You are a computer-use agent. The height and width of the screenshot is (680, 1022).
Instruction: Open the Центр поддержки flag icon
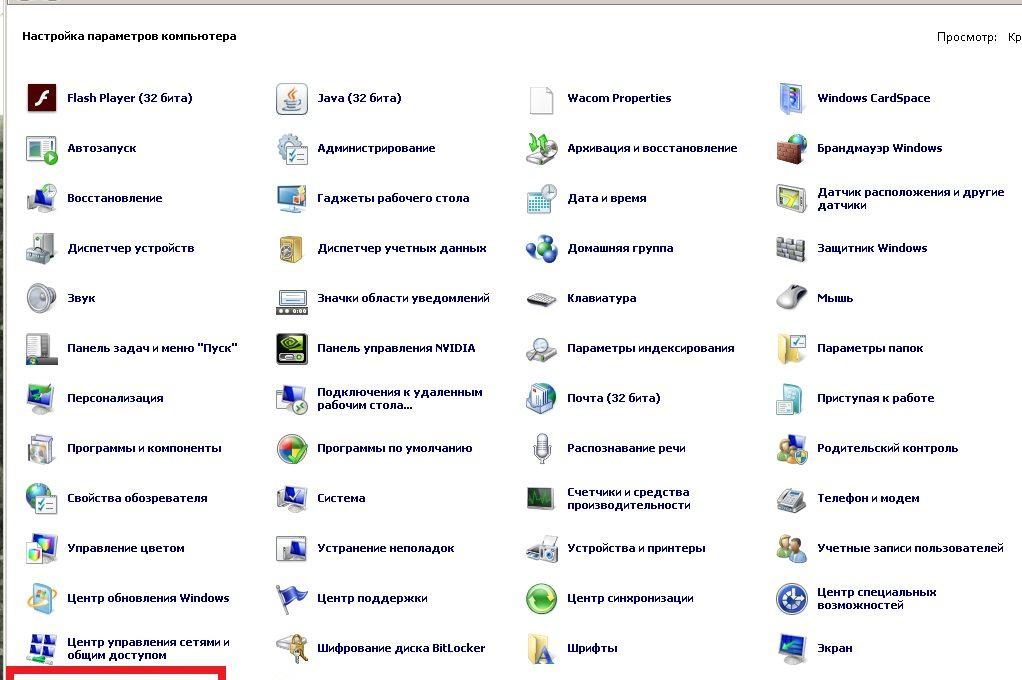click(x=292, y=599)
